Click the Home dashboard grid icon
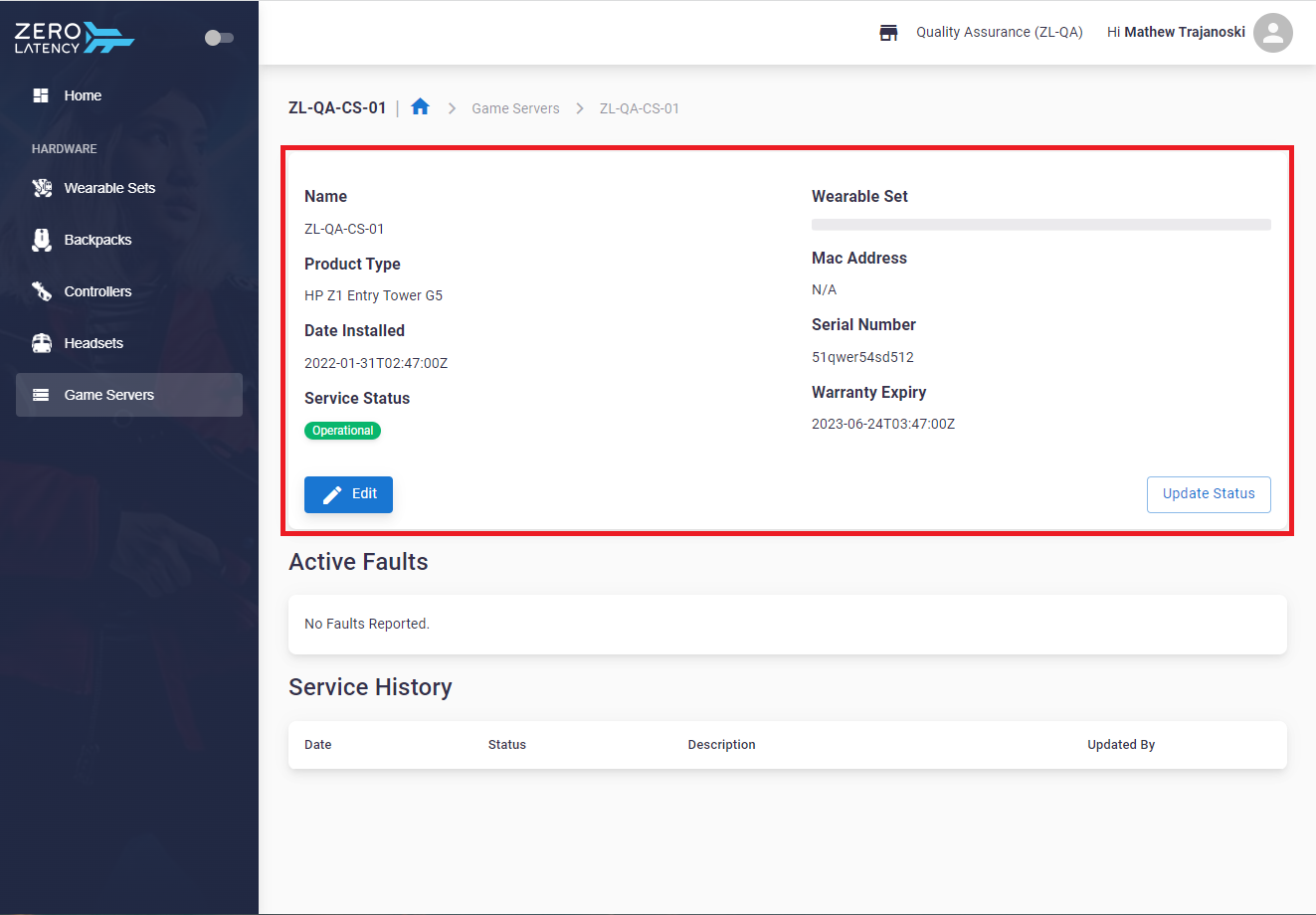The image size is (1316, 915). pyautogui.click(x=41, y=95)
